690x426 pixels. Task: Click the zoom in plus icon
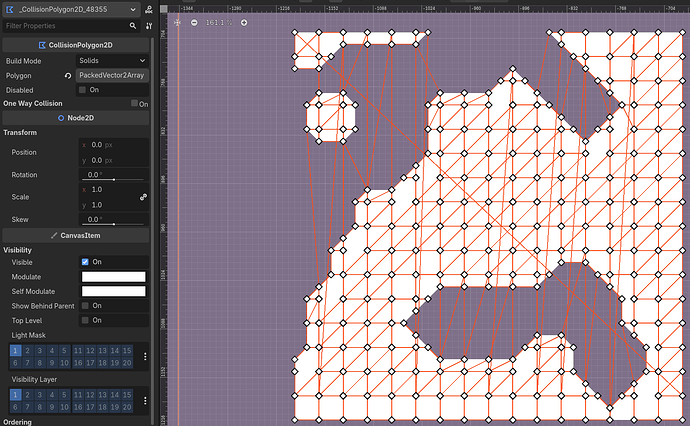coord(244,22)
